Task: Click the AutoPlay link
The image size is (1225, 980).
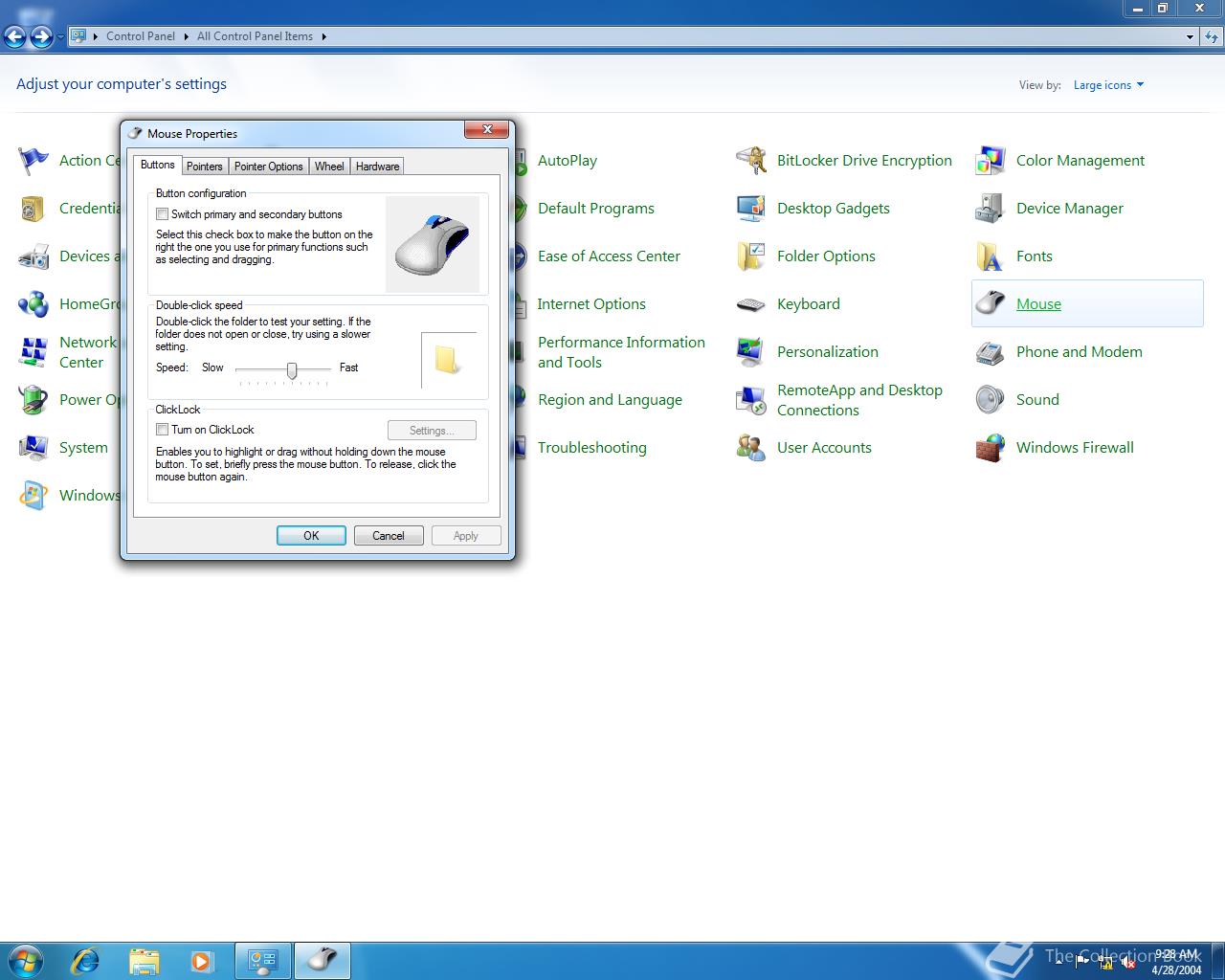Action: 568,161
